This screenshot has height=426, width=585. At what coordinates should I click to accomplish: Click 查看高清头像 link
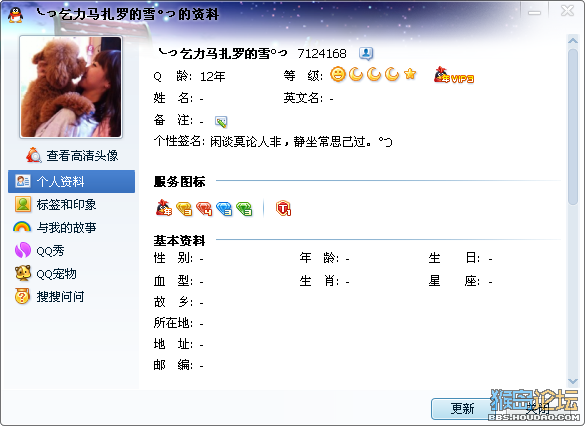click(72, 155)
